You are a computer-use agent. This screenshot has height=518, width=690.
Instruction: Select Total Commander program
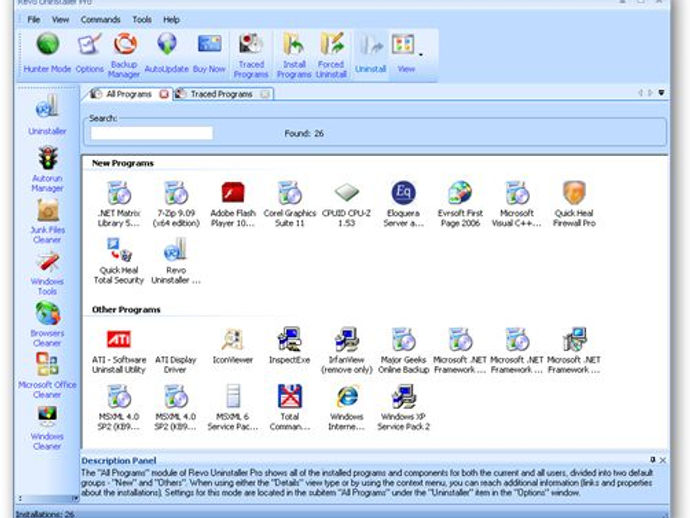click(x=290, y=408)
